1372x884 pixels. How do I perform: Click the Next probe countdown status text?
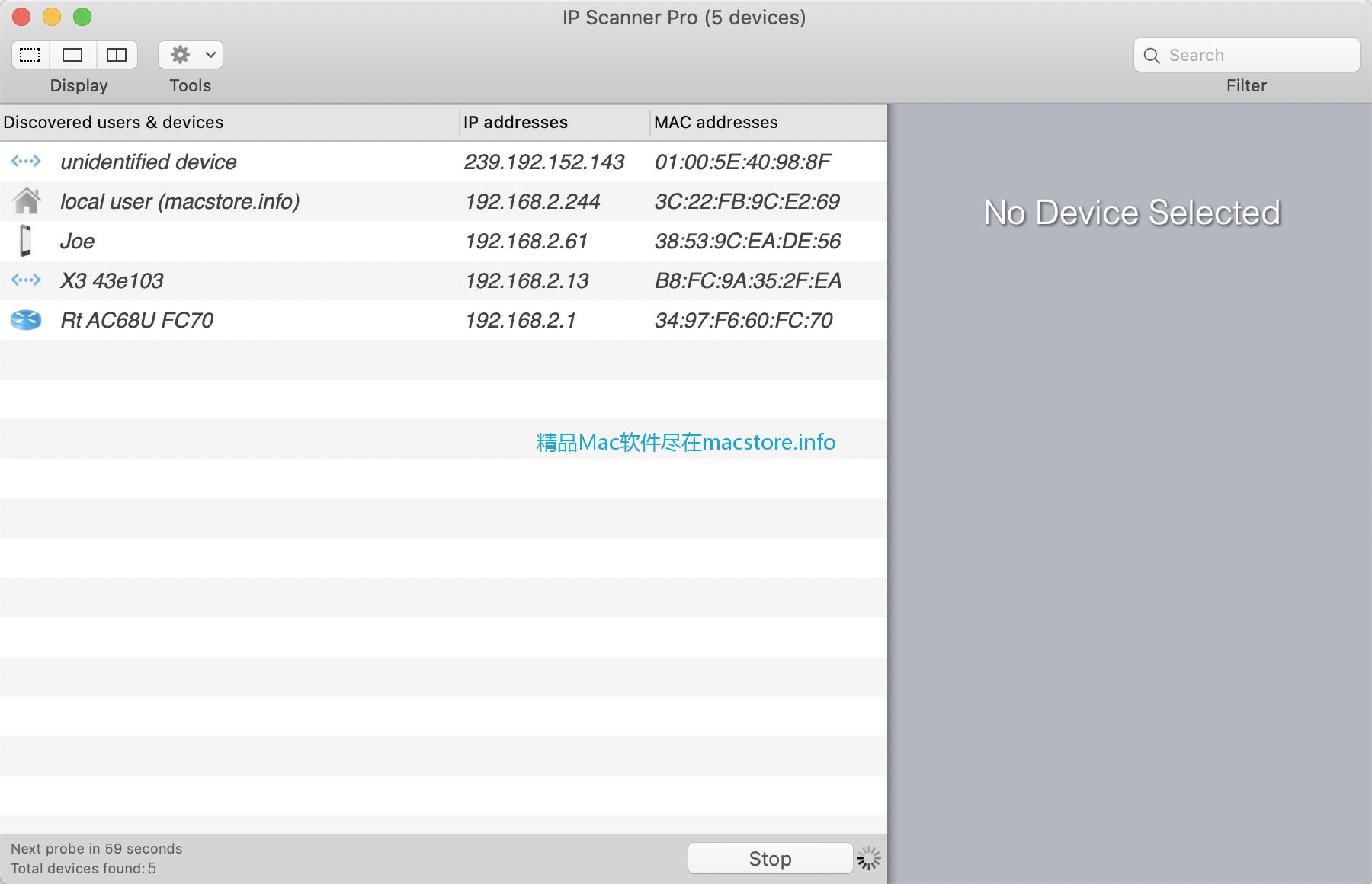point(97,848)
